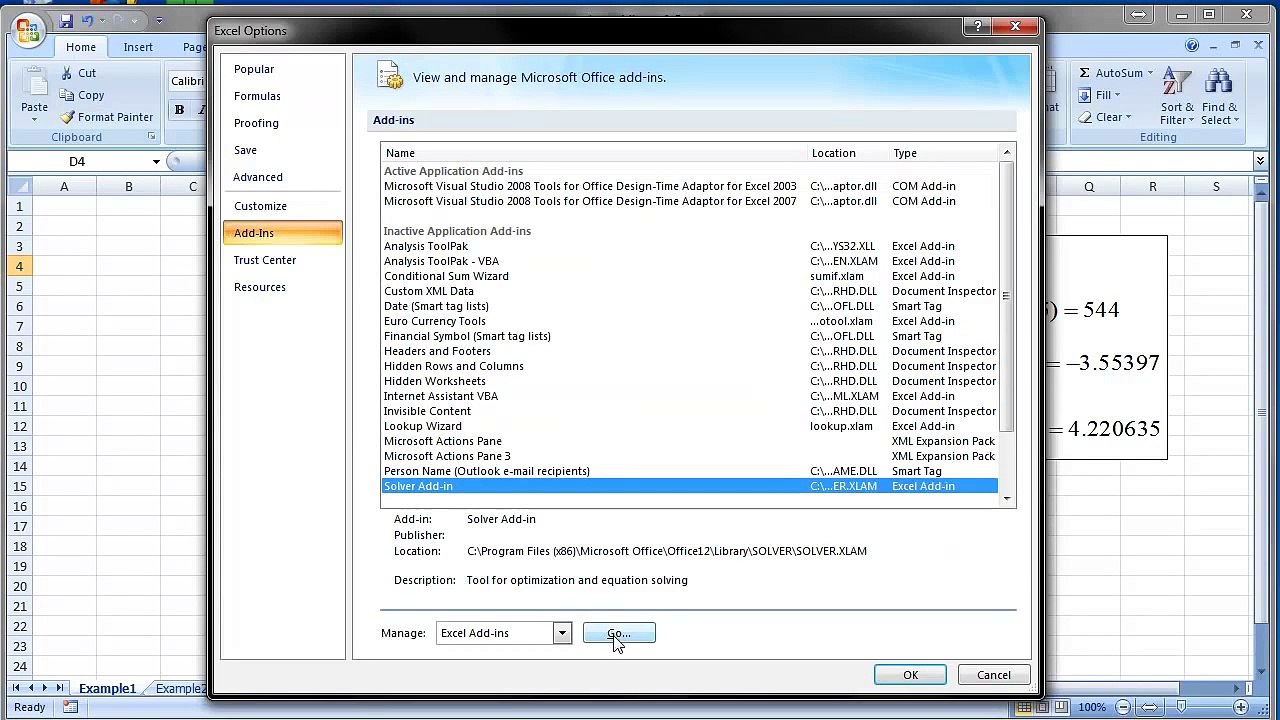
Task: Click macro recording icon in status bar
Action: click(70, 707)
